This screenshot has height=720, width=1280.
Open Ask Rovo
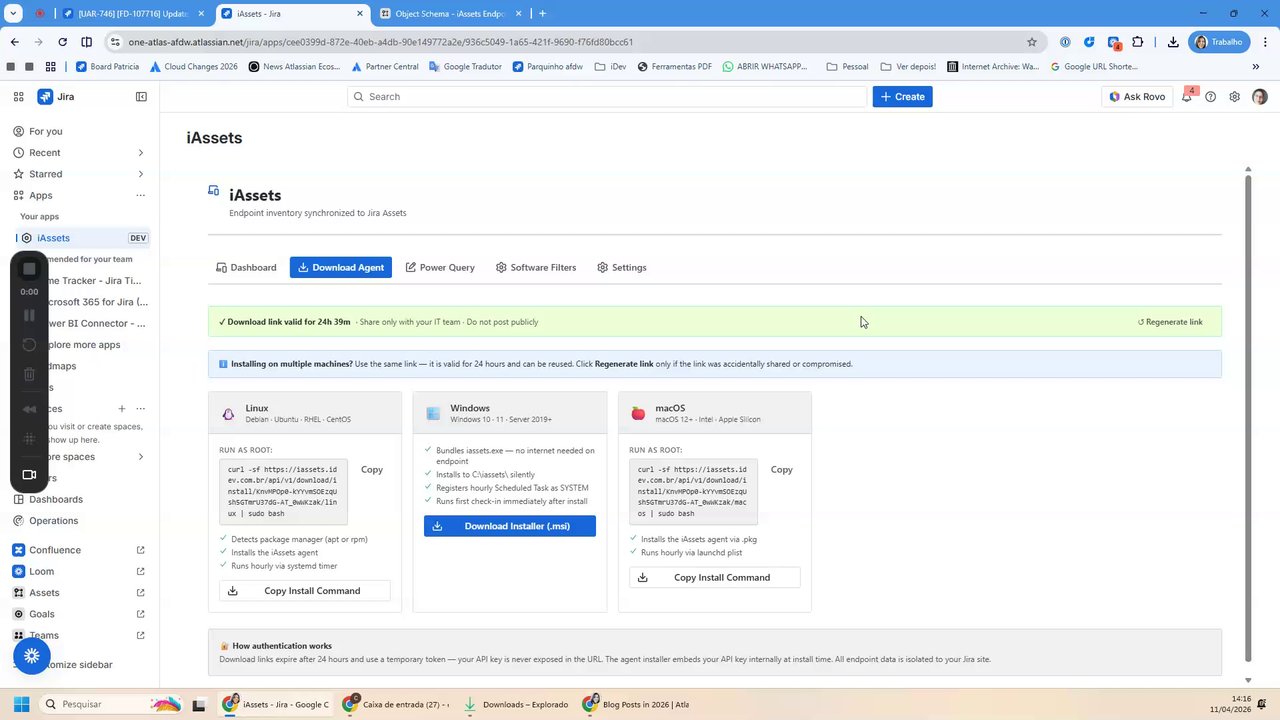pyautogui.click(x=1138, y=97)
